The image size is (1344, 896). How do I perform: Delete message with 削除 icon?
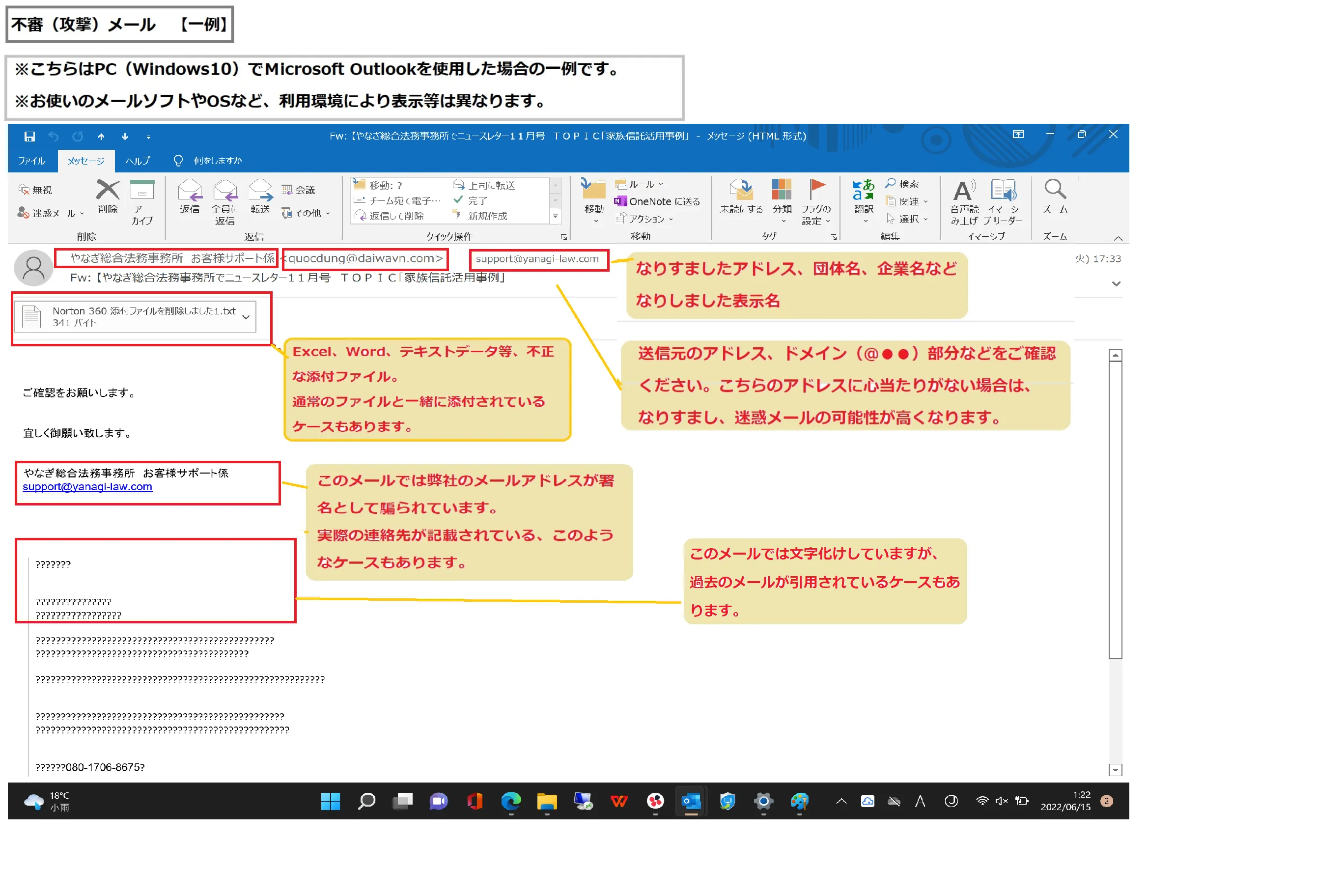[x=108, y=197]
